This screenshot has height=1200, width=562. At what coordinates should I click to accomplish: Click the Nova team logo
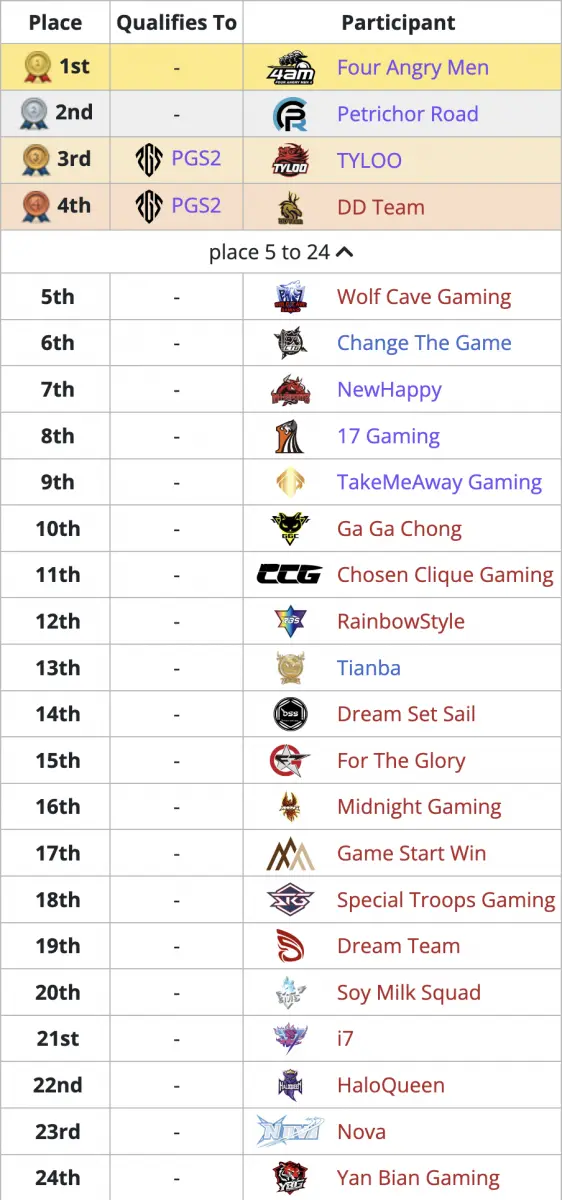pyautogui.click(x=290, y=1131)
